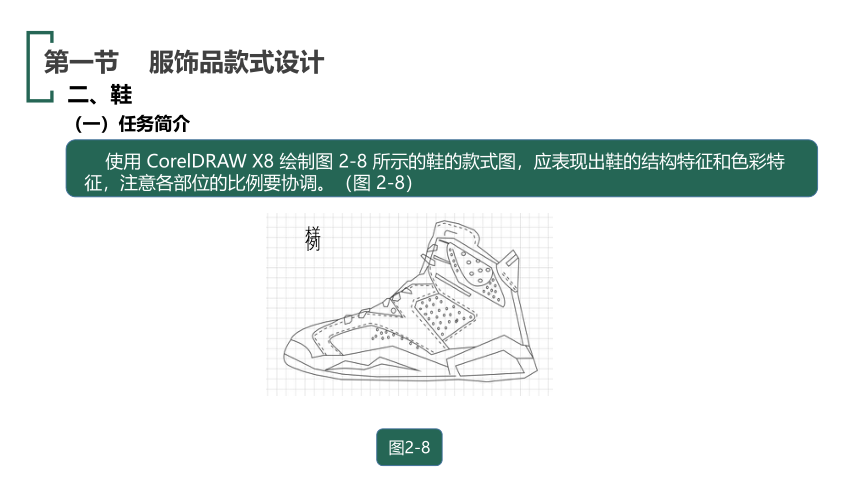Image resolution: width=860 pixels, height=484 pixels.
Task: Click the green bracket decoration beside title
Action: (39, 66)
